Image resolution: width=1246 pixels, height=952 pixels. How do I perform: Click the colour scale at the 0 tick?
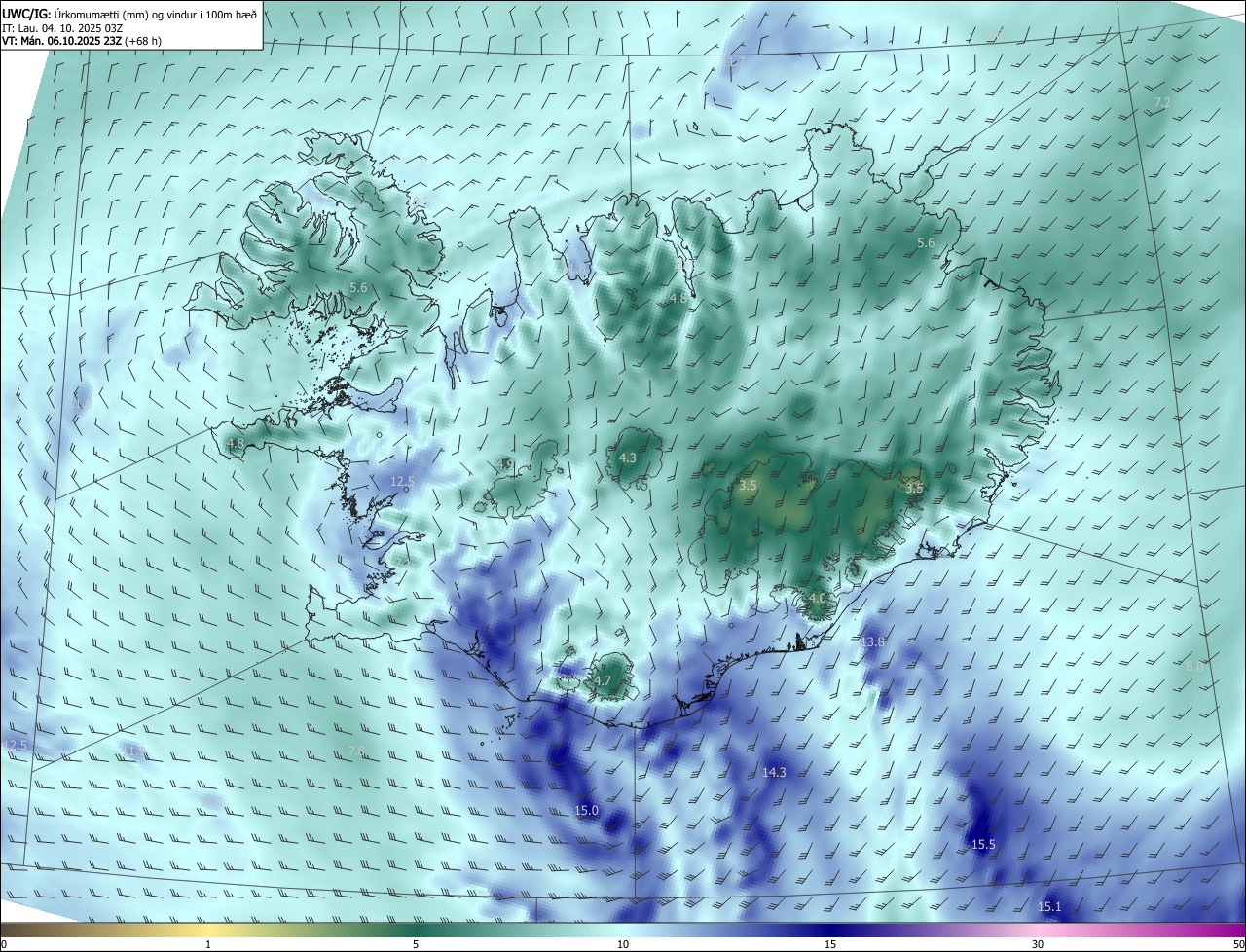click(x=3, y=944)
